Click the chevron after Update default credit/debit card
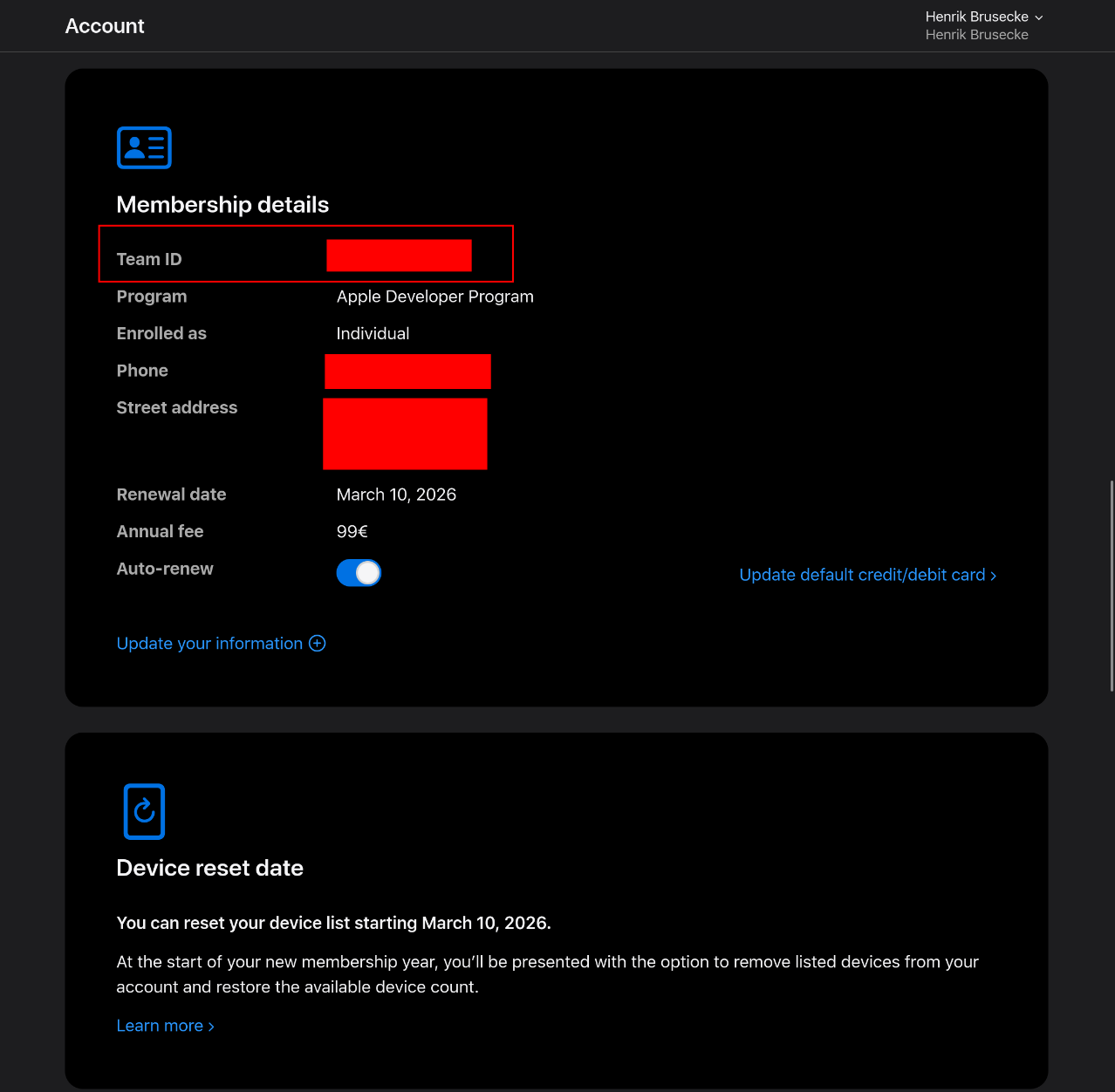This screenshot has width=1115, height=1092. 993,575
